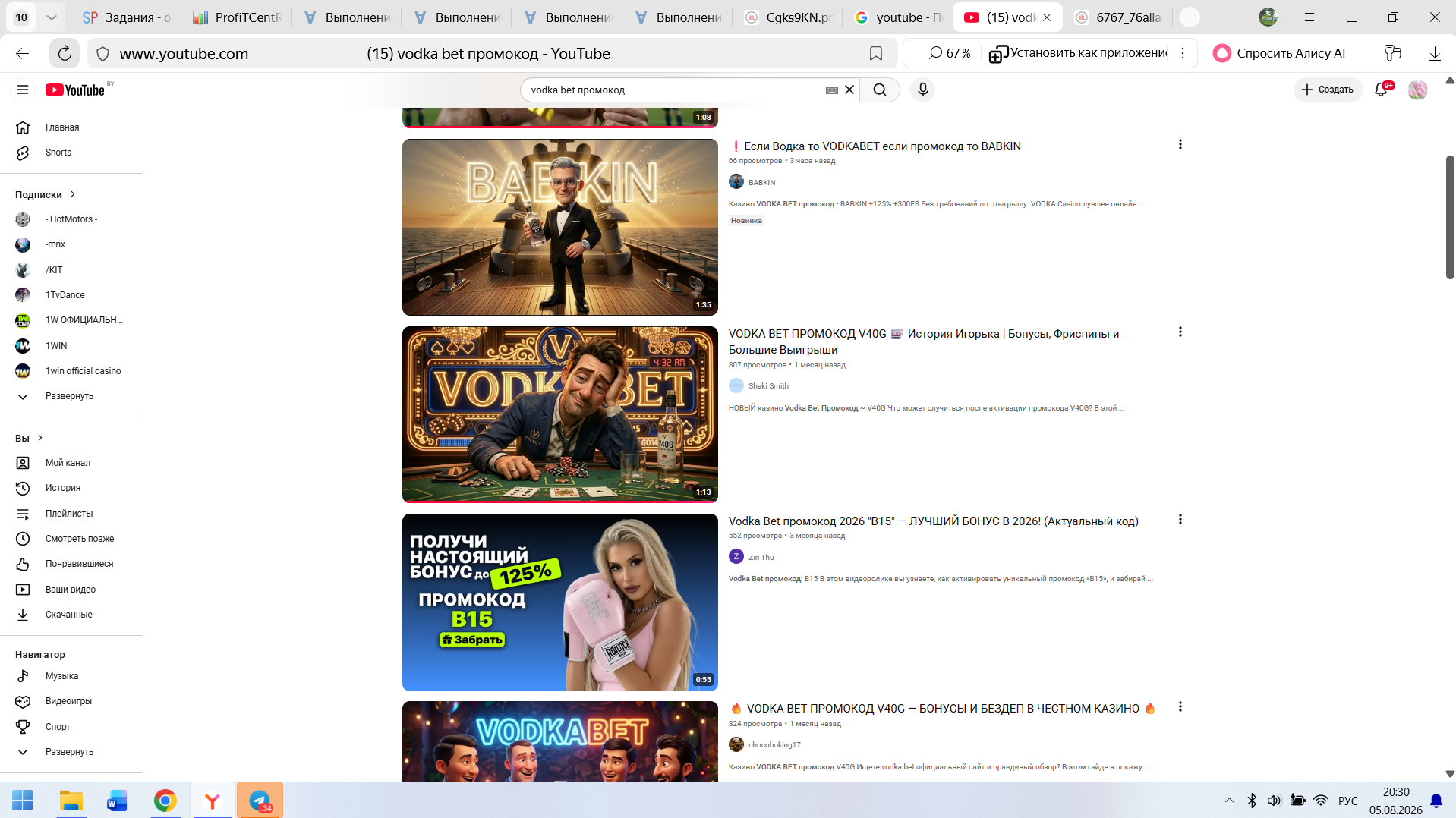This screenshot has height=818, width=1456.
Task: Open more options for BABKIN video
Action: 1180,144
